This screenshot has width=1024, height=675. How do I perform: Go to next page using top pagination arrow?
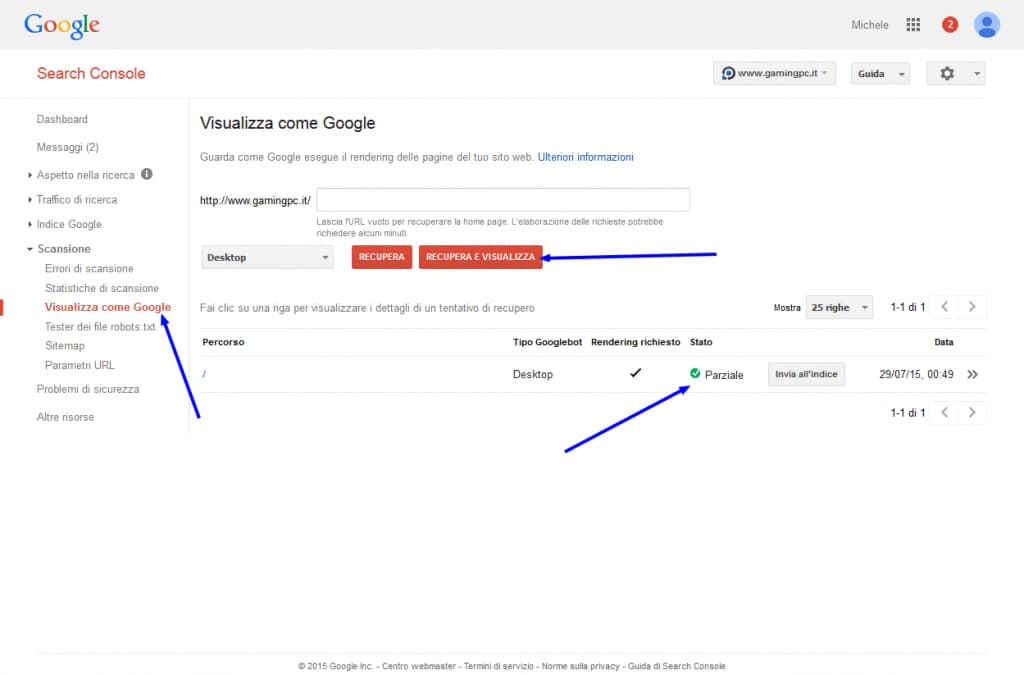click(972, 307)
